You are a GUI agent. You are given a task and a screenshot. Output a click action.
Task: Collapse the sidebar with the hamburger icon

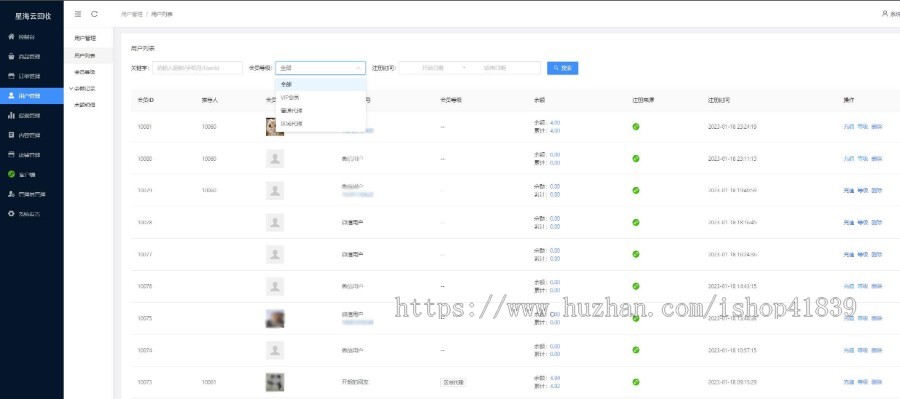click(x=78, y=14)
